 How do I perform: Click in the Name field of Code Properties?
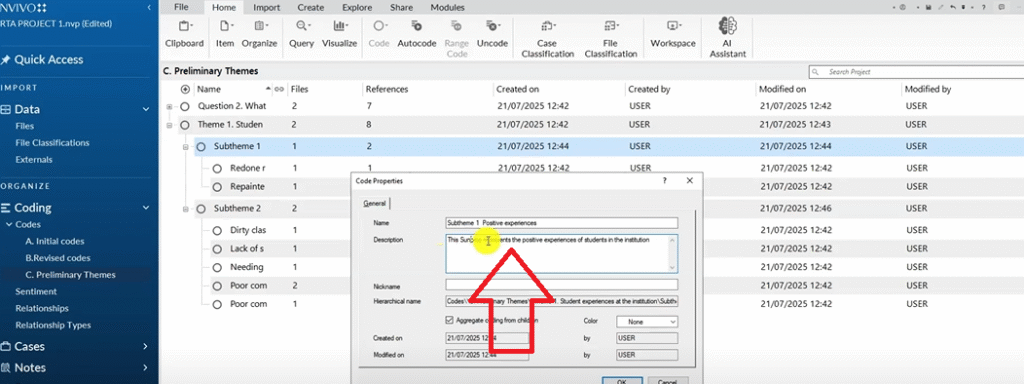pyautogui.click(x=562, y=223)
